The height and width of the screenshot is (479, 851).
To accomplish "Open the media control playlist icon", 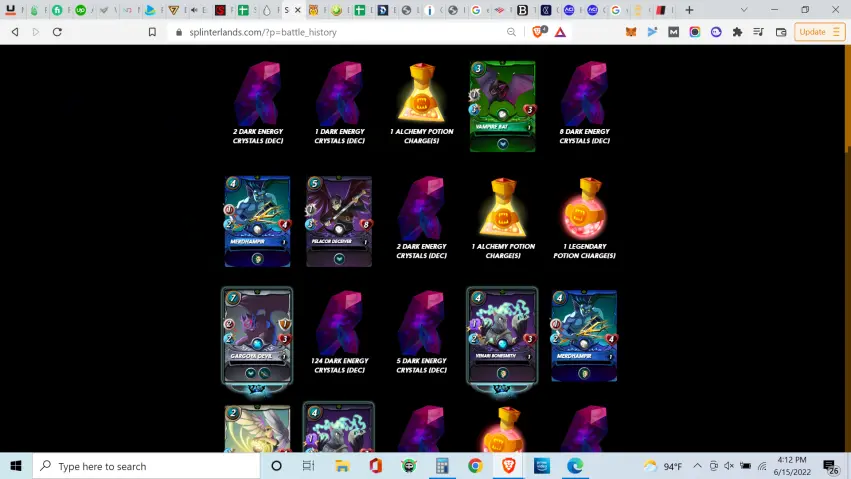I will [x=759, y=32].
